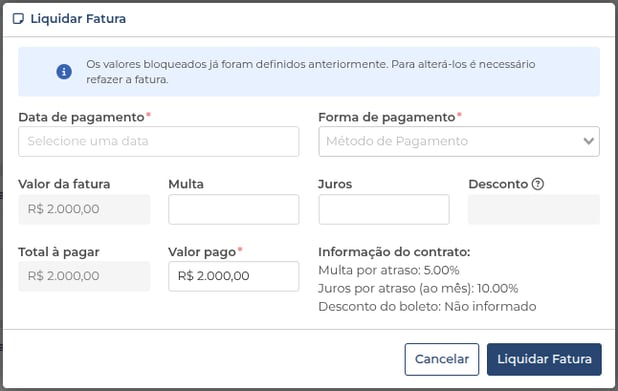Click the Liquidar Fatura dialog title

point(78,19)
